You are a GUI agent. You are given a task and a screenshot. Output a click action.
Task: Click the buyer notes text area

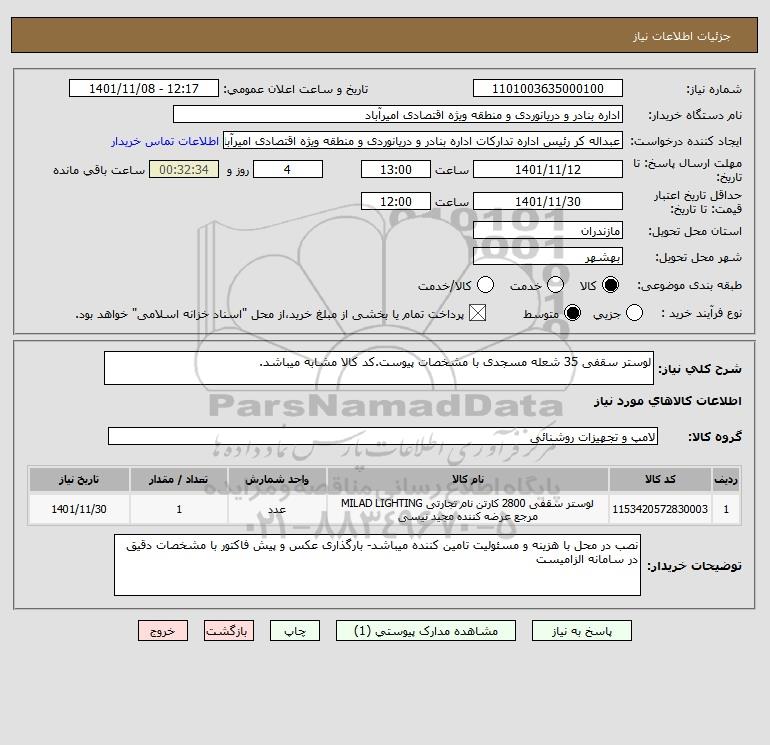[x=378, y=565]
